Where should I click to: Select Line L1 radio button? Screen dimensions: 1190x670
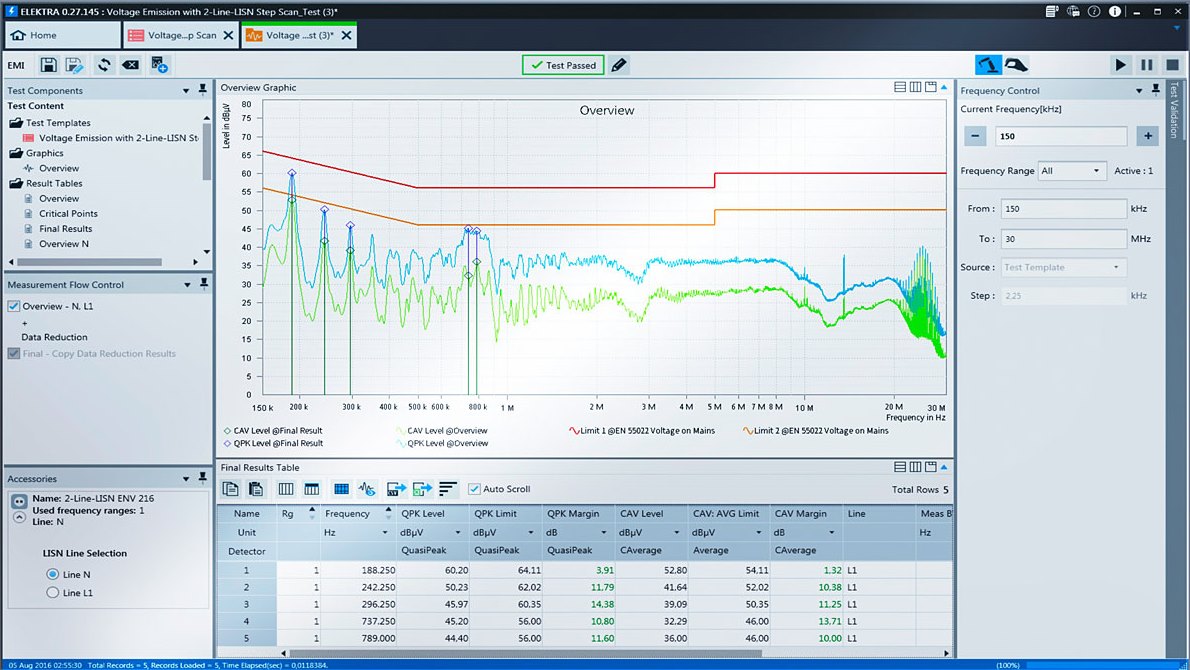pos(52,593)
